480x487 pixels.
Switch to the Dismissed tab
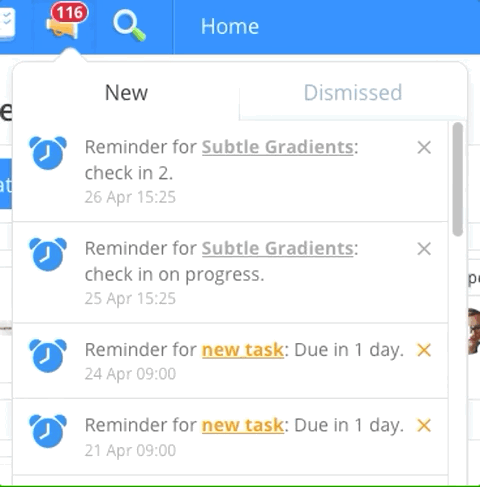click(x=353, y=92)
